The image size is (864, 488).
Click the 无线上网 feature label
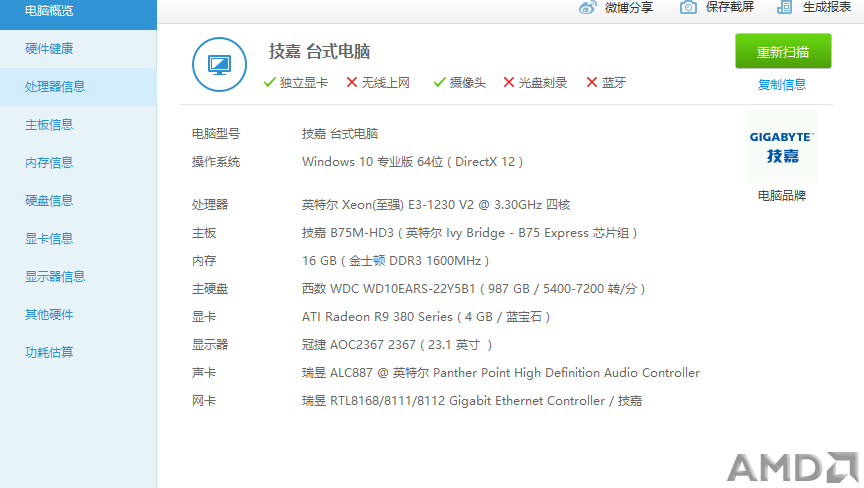coord(386,83)
